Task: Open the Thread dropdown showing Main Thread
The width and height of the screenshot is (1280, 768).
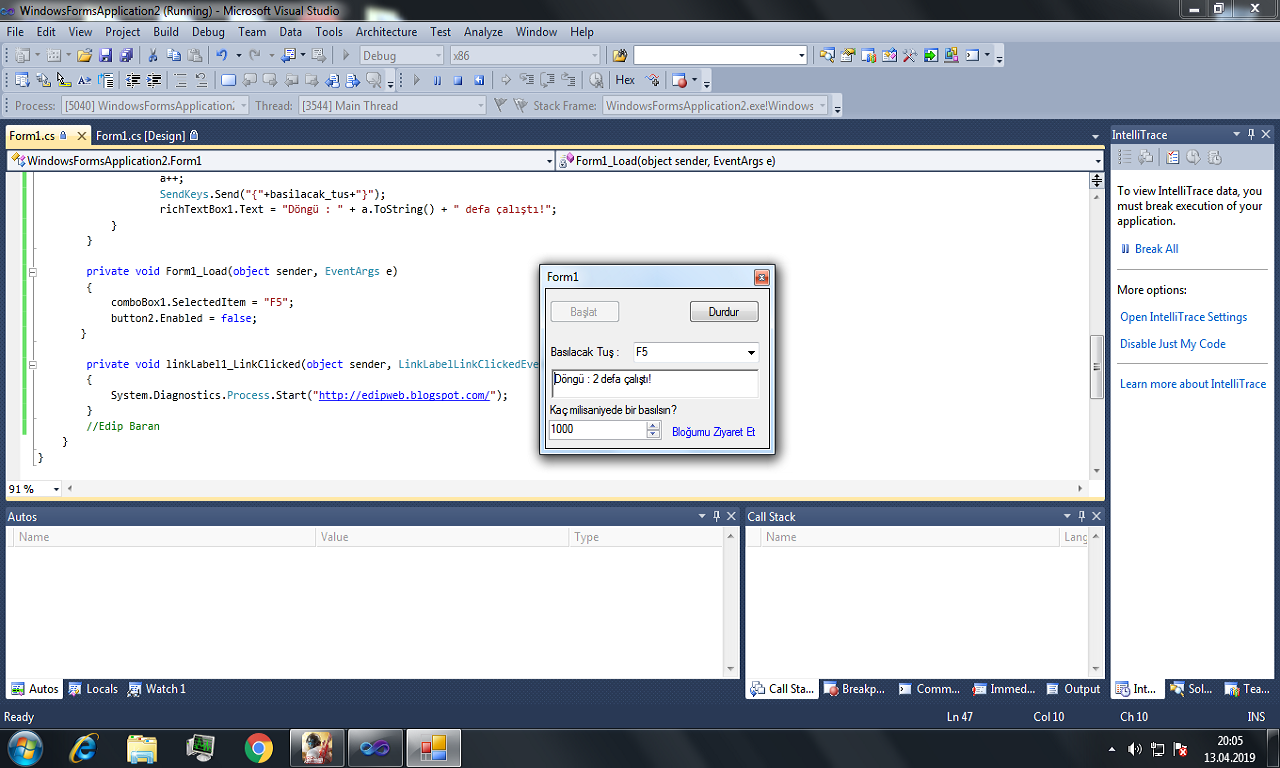Action: [480, 105]
